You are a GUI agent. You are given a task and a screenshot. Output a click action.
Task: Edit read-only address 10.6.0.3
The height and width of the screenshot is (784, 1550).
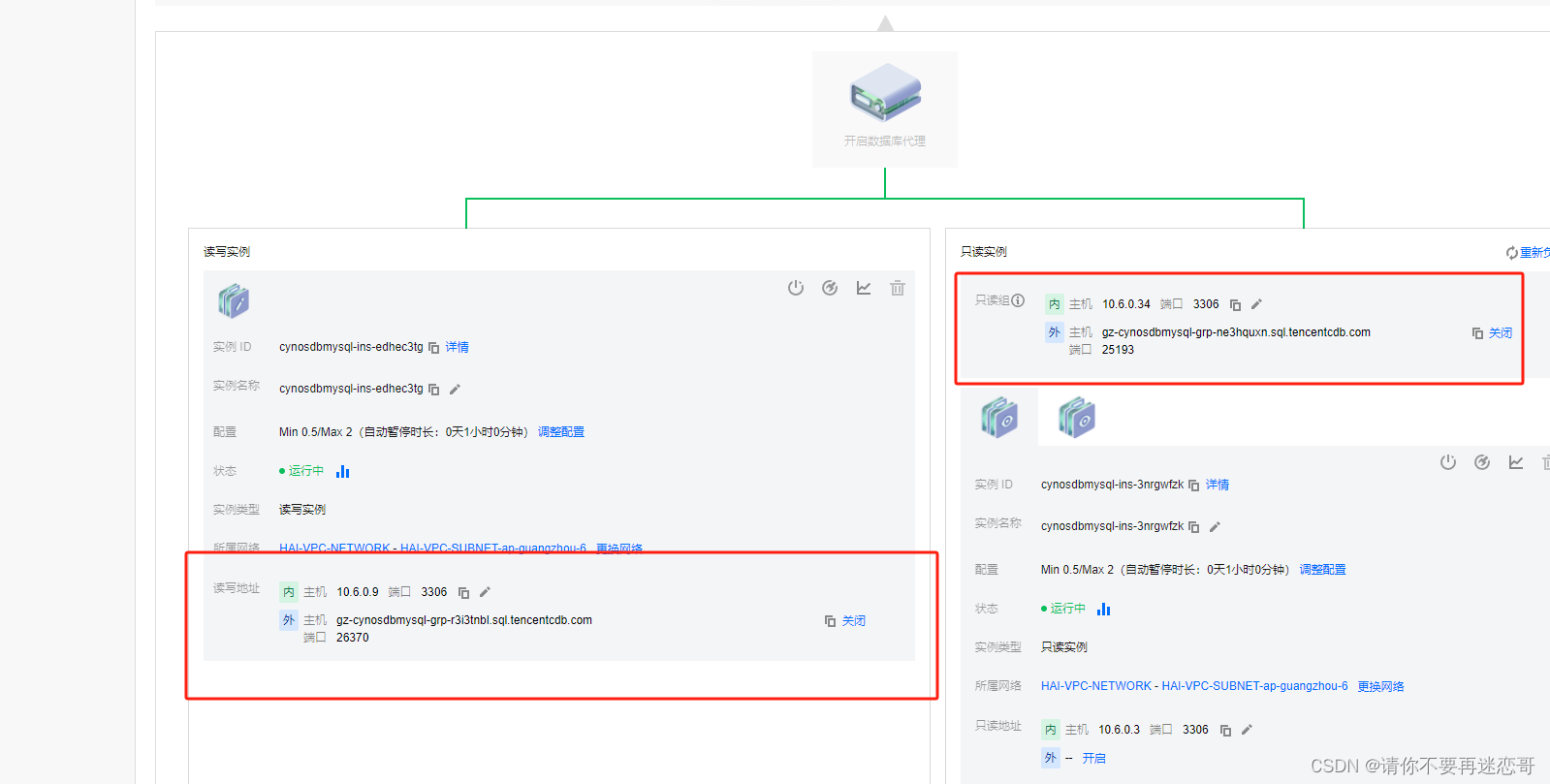tap(1247, 730)
